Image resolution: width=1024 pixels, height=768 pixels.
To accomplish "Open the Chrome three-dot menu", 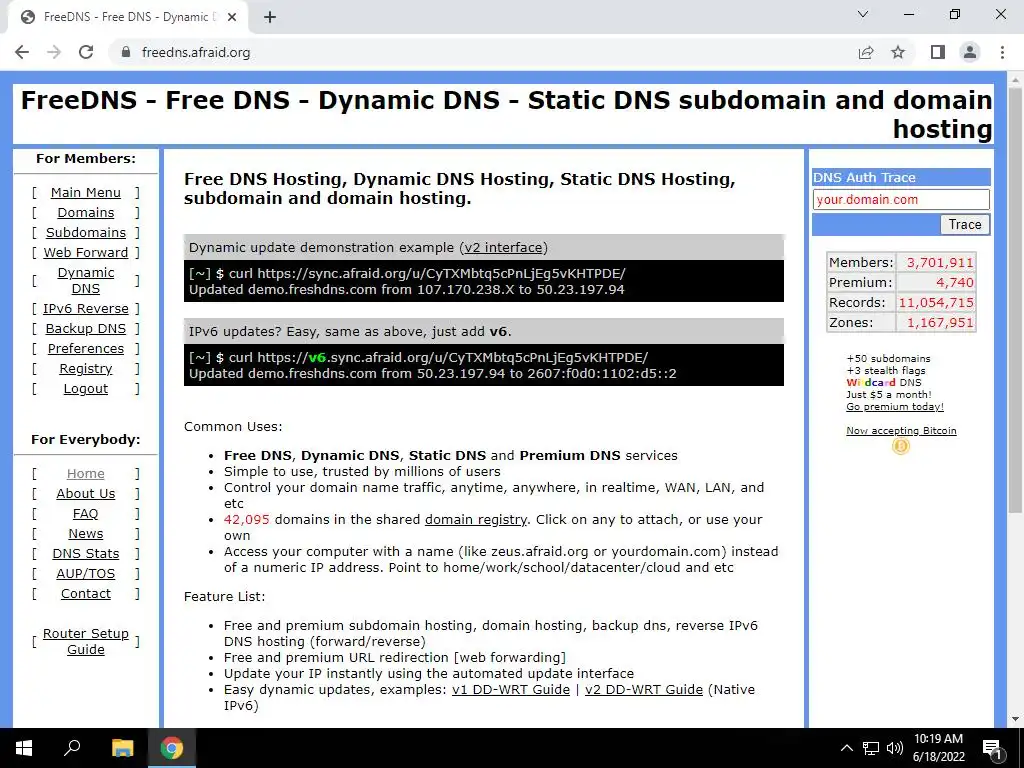I will pyautogui.click(x=1002, y=52).
